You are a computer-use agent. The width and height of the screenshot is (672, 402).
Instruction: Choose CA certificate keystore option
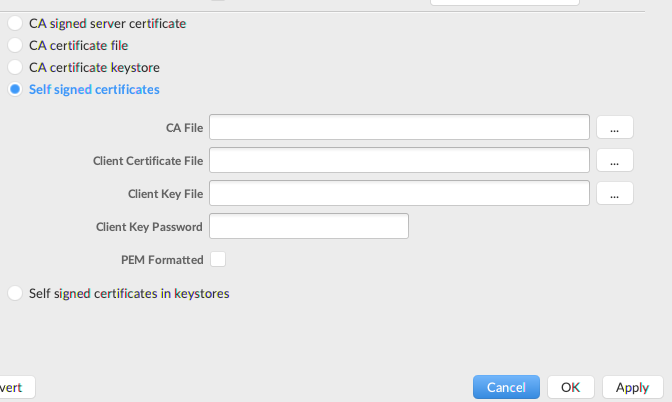tap(15, 67)
